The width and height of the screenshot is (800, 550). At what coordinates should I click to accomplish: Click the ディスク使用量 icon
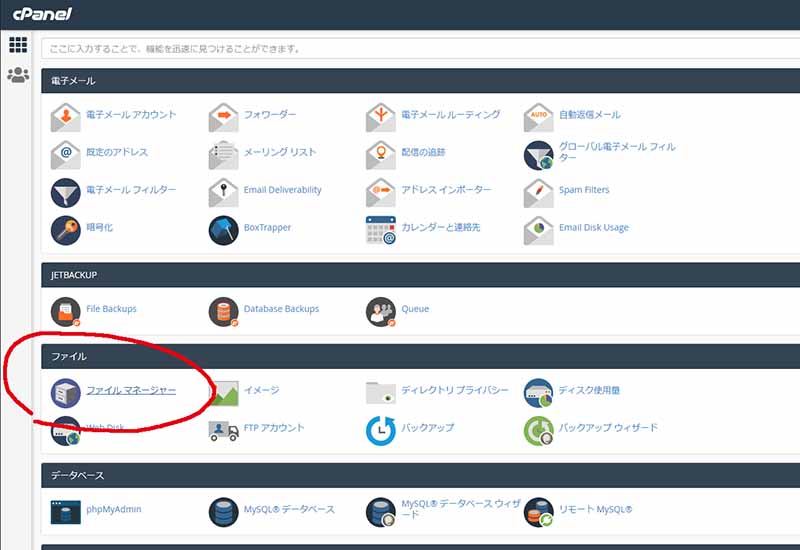[x=538, y=392]
